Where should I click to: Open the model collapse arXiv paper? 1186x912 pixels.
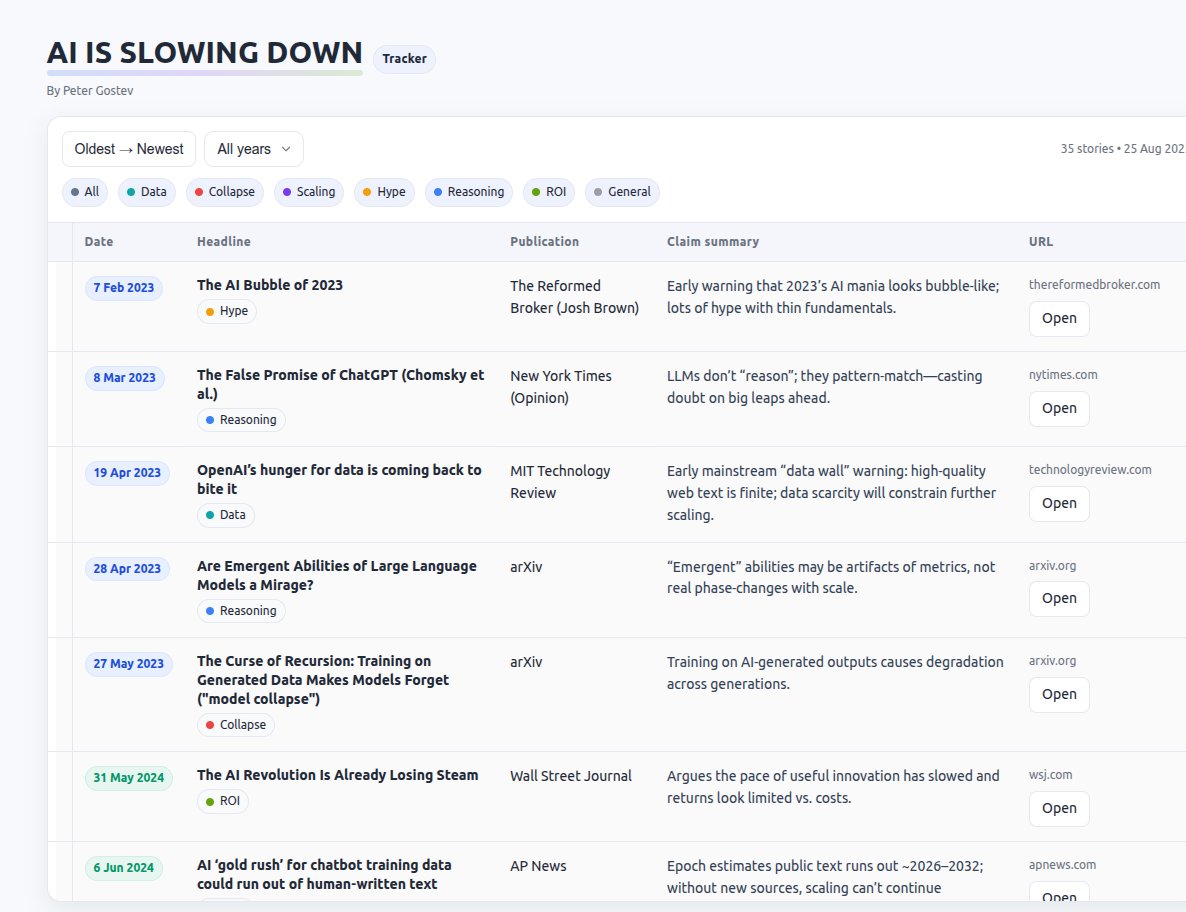[x=1059, y=694]
